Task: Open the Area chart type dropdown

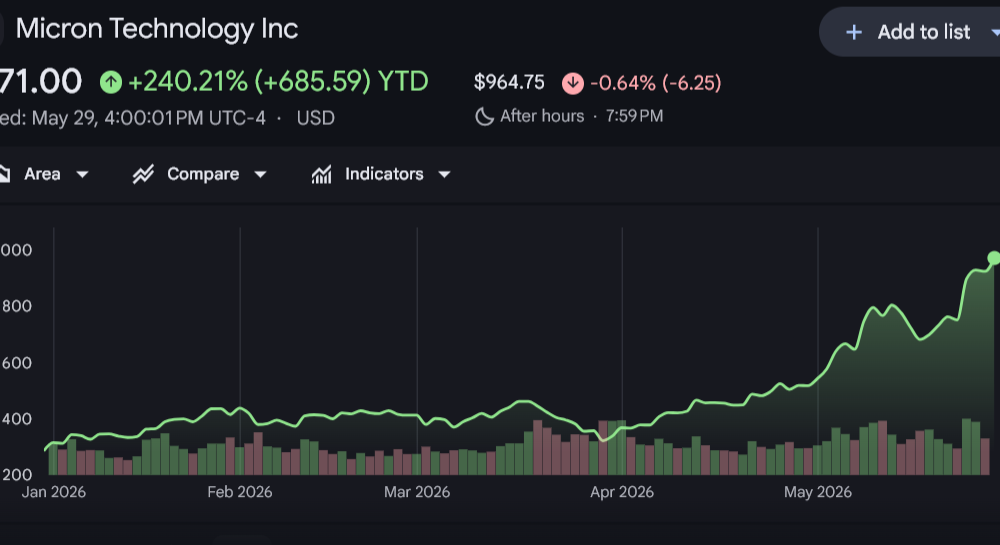Action: coord(43,174)
